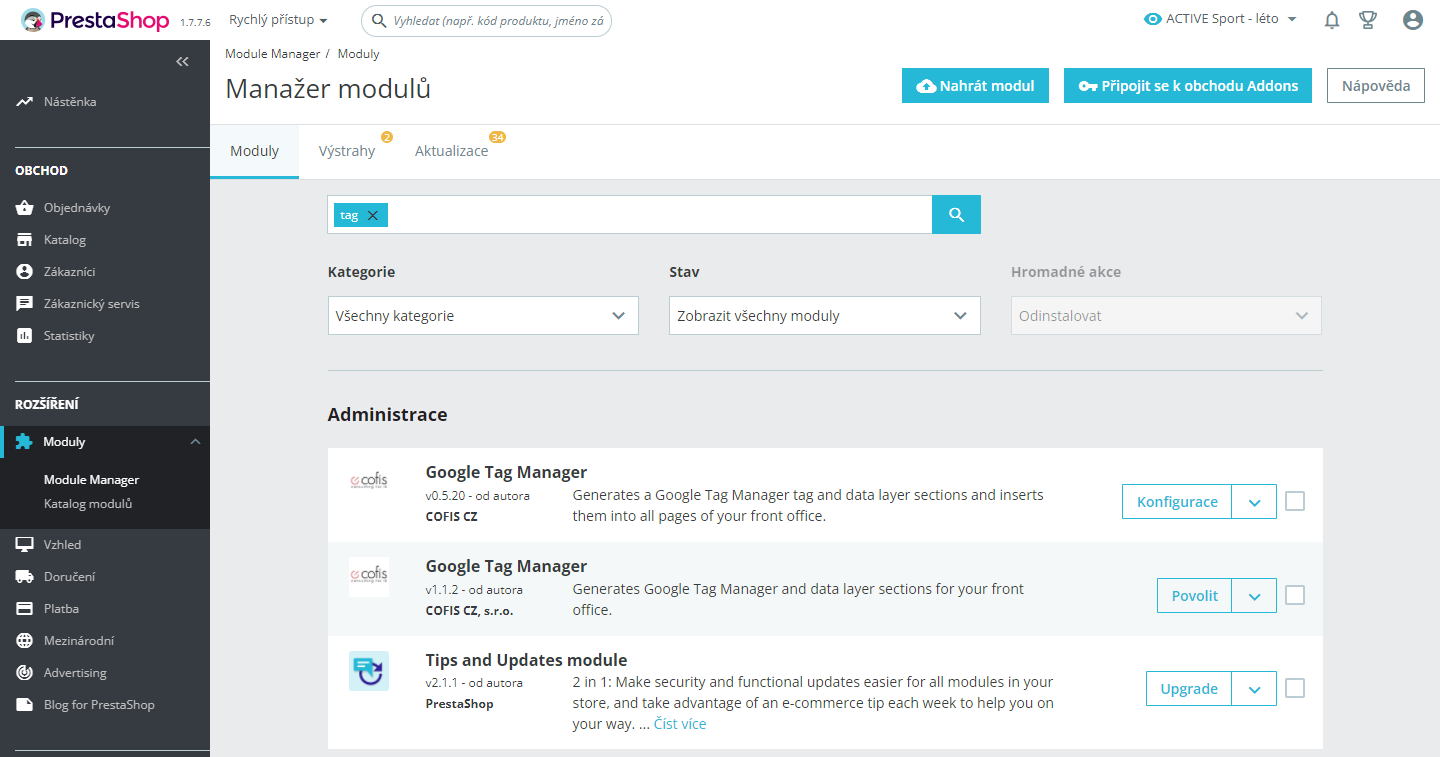The height and width of the screenshot is (757, 1440).
Task: Focus the module search tag input field
Action: click(660, 215)
